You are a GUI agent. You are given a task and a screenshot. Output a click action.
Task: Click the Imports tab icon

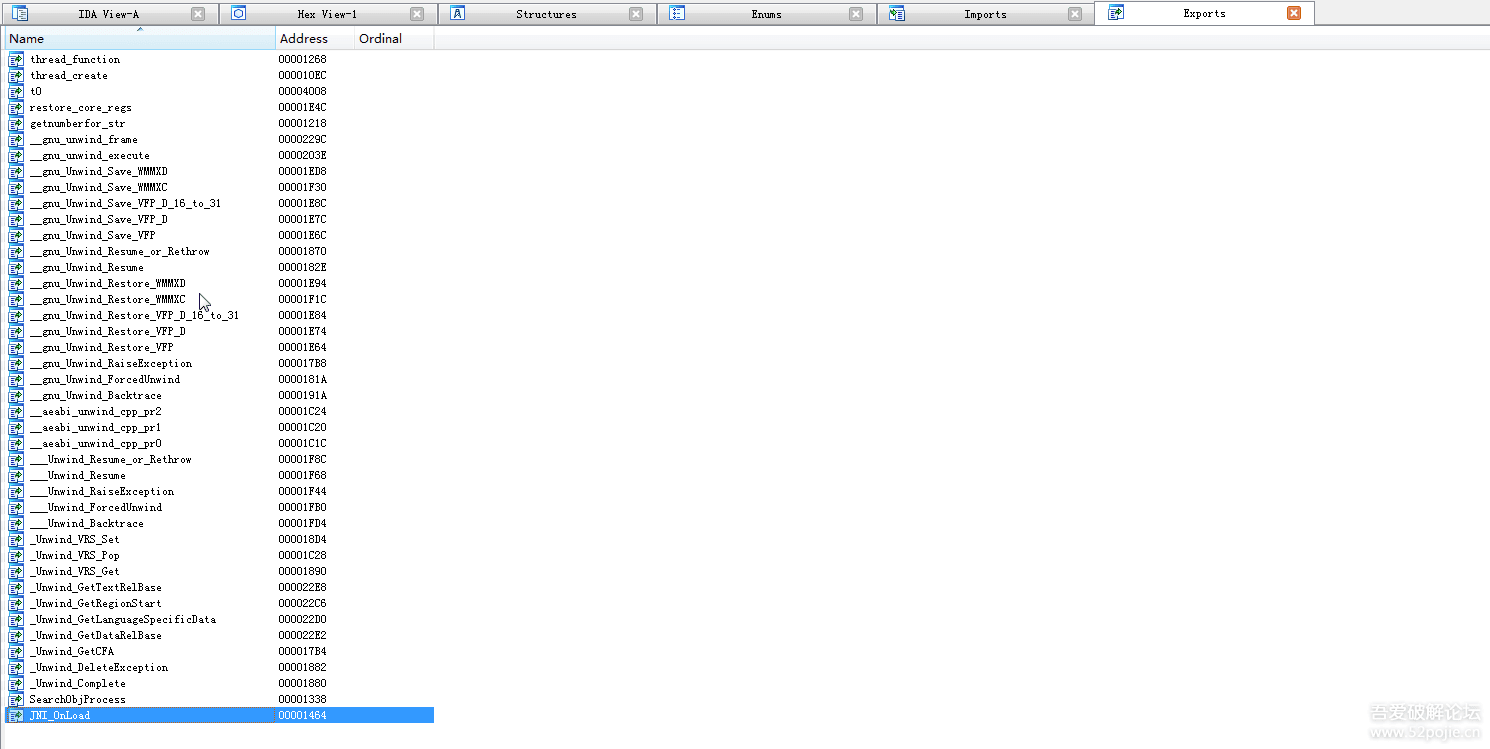(x=897, y=14)
